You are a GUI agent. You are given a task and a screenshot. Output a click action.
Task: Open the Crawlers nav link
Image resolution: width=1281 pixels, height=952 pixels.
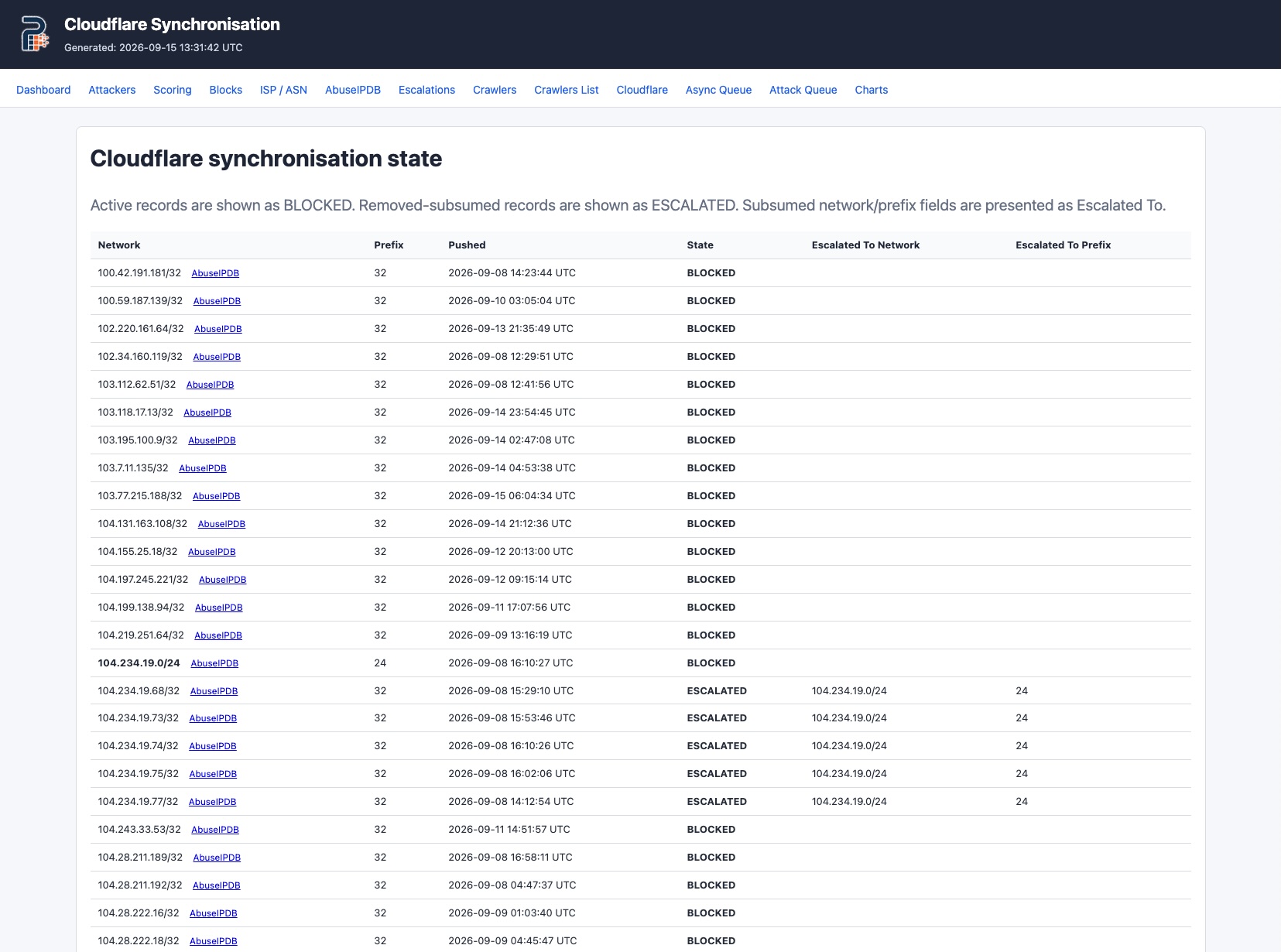tap(495, 90)
